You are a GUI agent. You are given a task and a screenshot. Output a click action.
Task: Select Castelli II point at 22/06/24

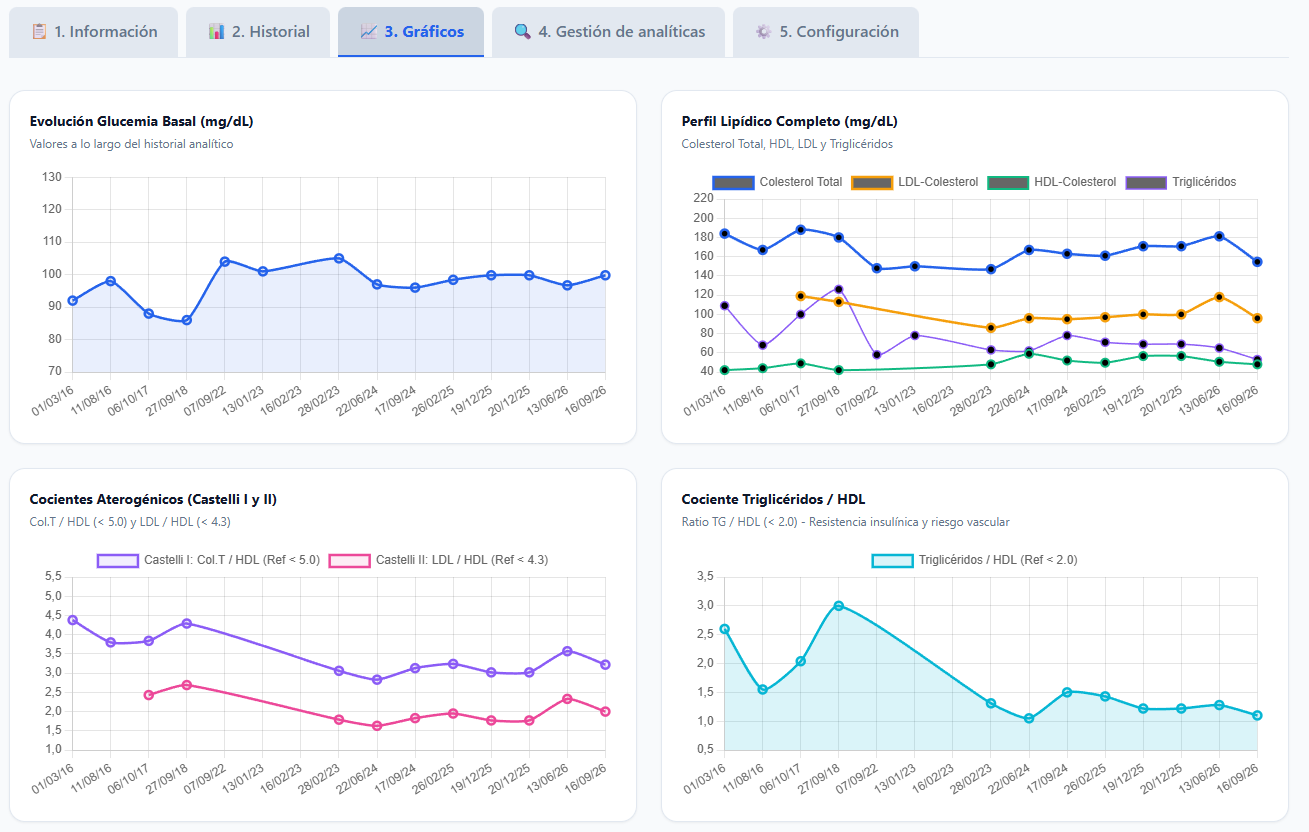[377, 726]
